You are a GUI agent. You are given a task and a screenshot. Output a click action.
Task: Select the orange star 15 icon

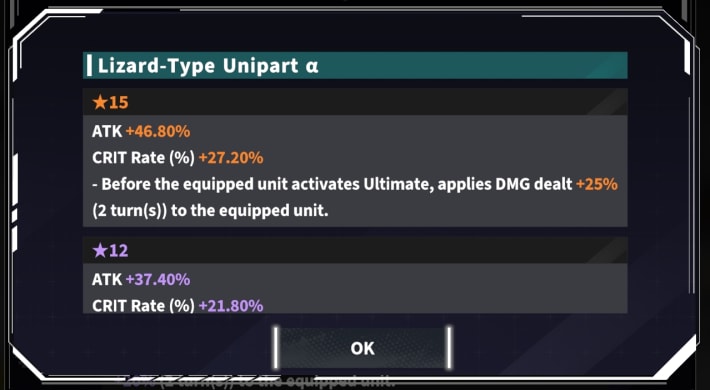(x=99, y=102)
